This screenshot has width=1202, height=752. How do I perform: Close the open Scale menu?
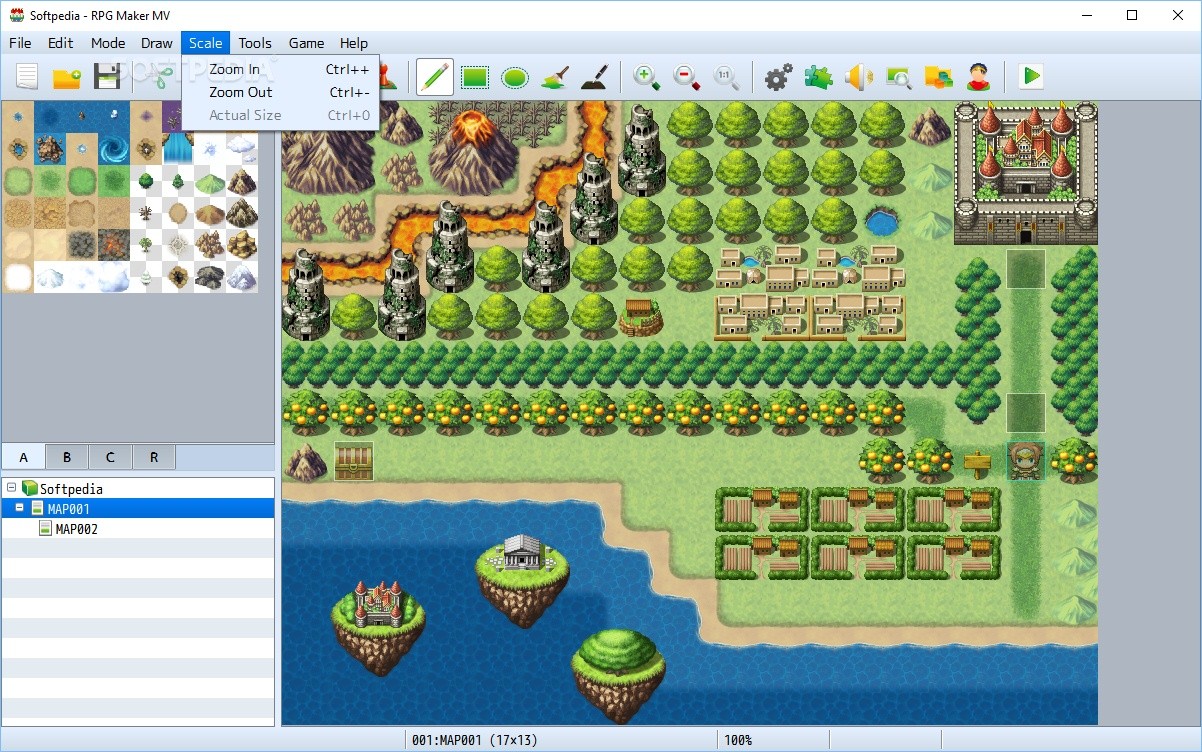tap(206, 43)
